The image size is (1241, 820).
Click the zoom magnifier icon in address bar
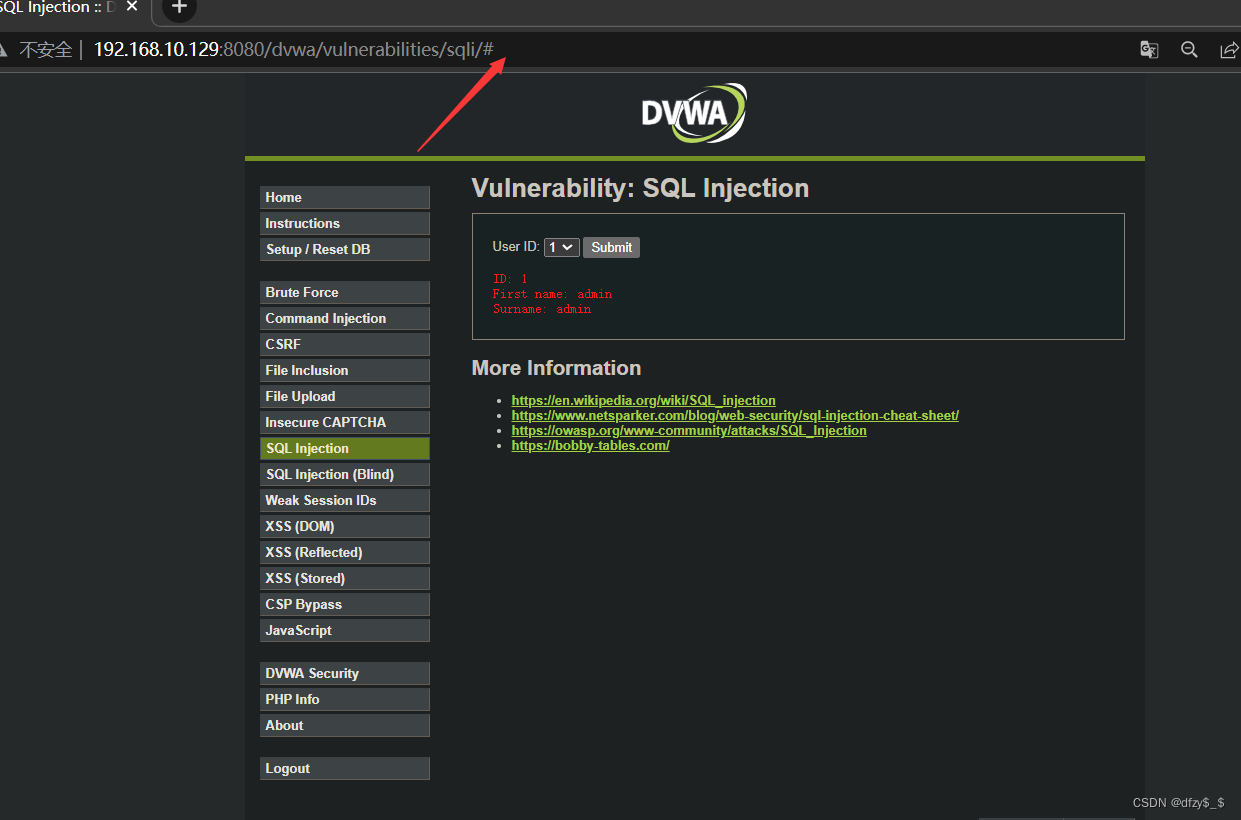coord(1189,50)
